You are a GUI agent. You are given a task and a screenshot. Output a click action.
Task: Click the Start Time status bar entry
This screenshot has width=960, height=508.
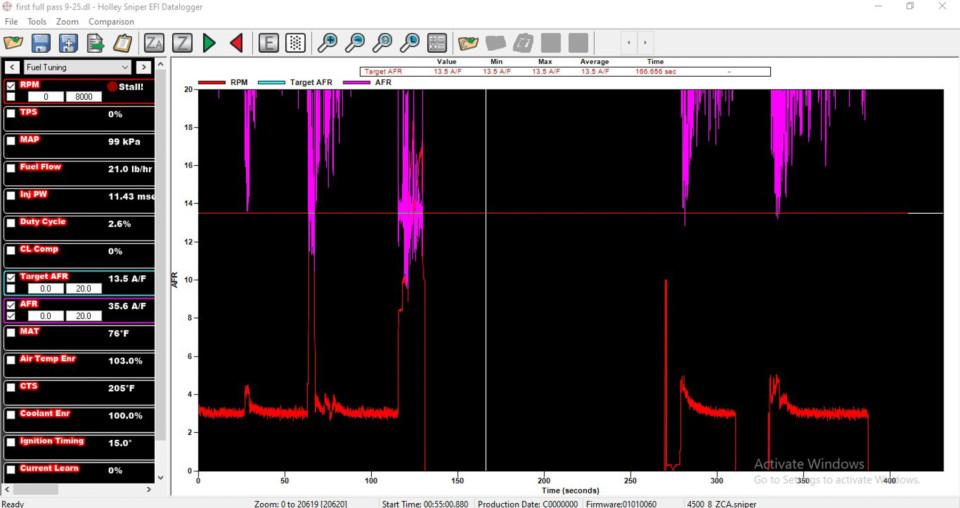click(425, 504)
